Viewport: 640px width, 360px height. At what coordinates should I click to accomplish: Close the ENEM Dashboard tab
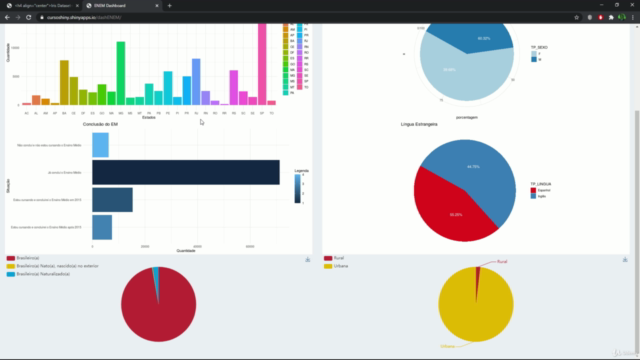pos(157,6)
